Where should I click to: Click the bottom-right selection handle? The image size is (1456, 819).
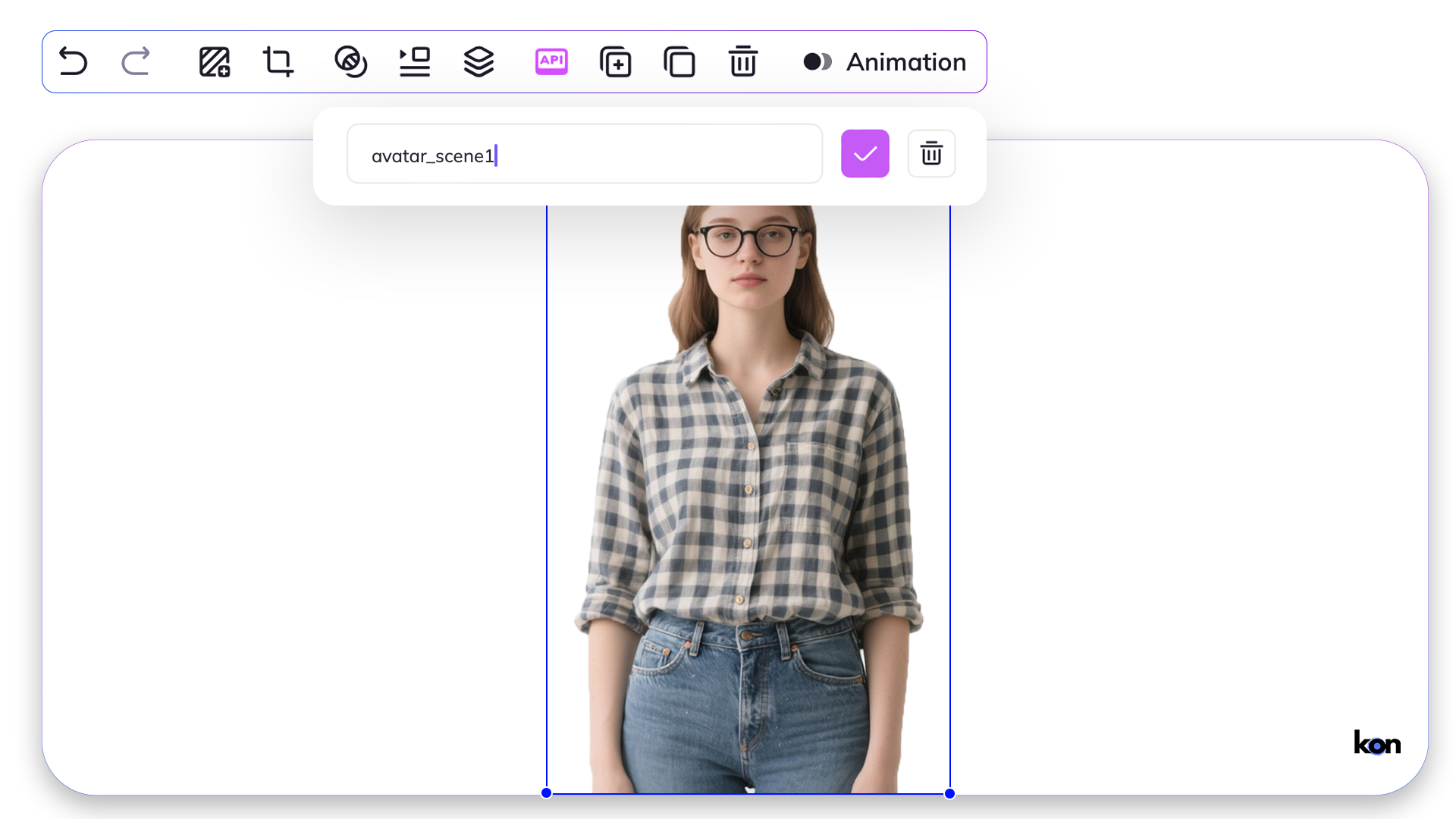click(949, 793)
